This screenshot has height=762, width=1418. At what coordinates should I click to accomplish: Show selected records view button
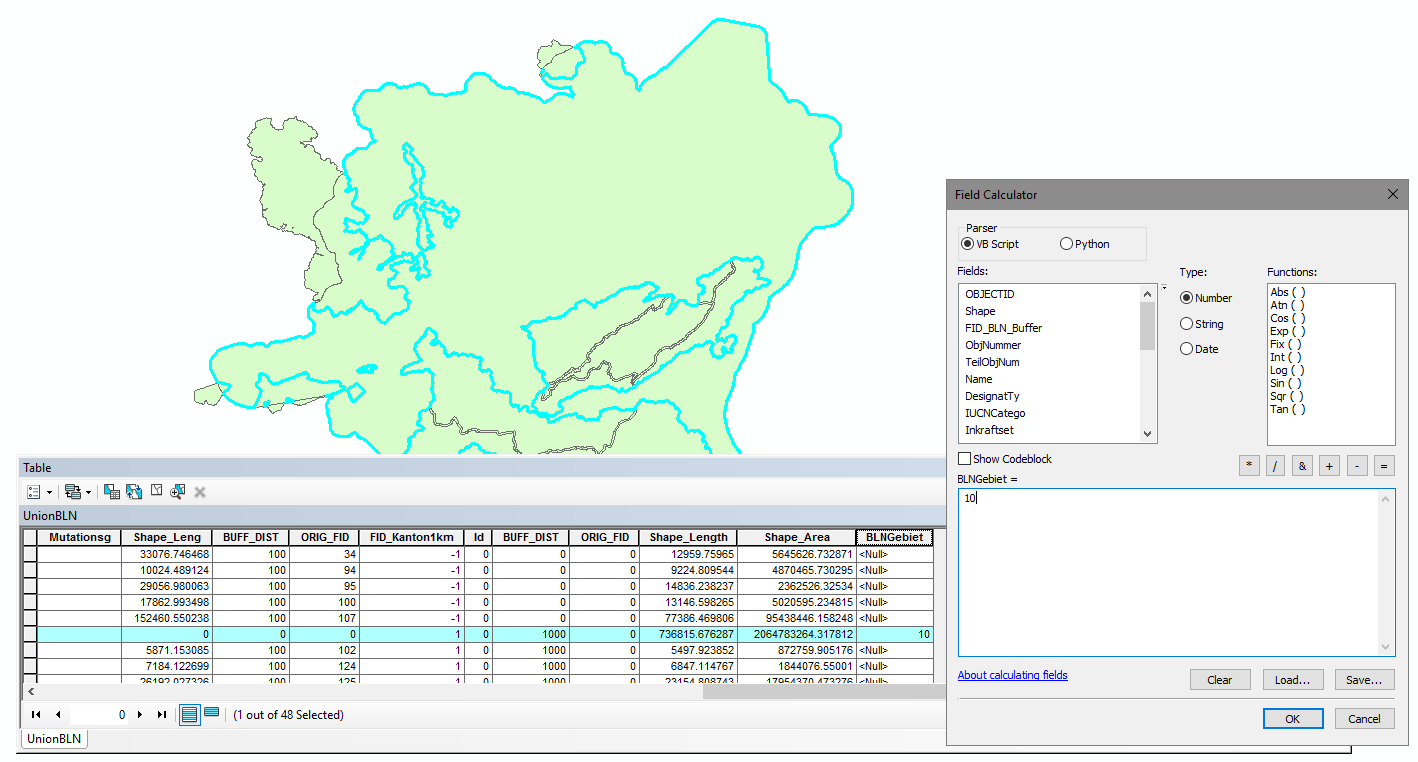[211, 714]
